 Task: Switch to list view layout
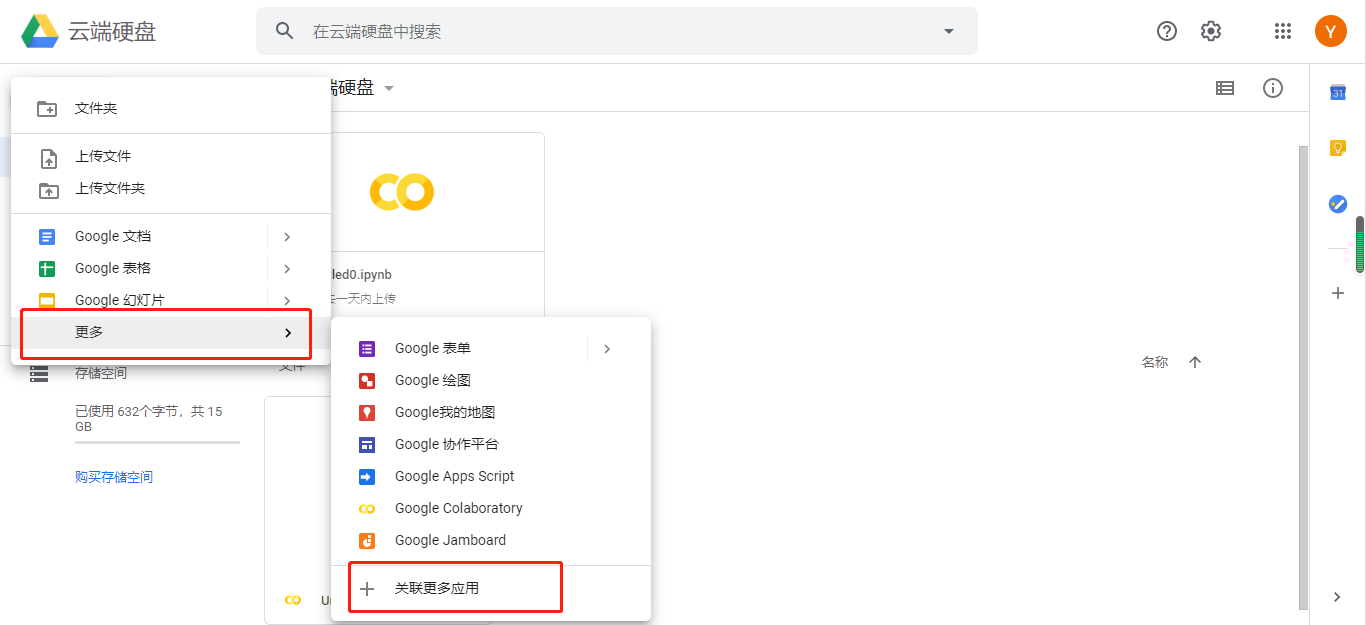(1225, 88)
